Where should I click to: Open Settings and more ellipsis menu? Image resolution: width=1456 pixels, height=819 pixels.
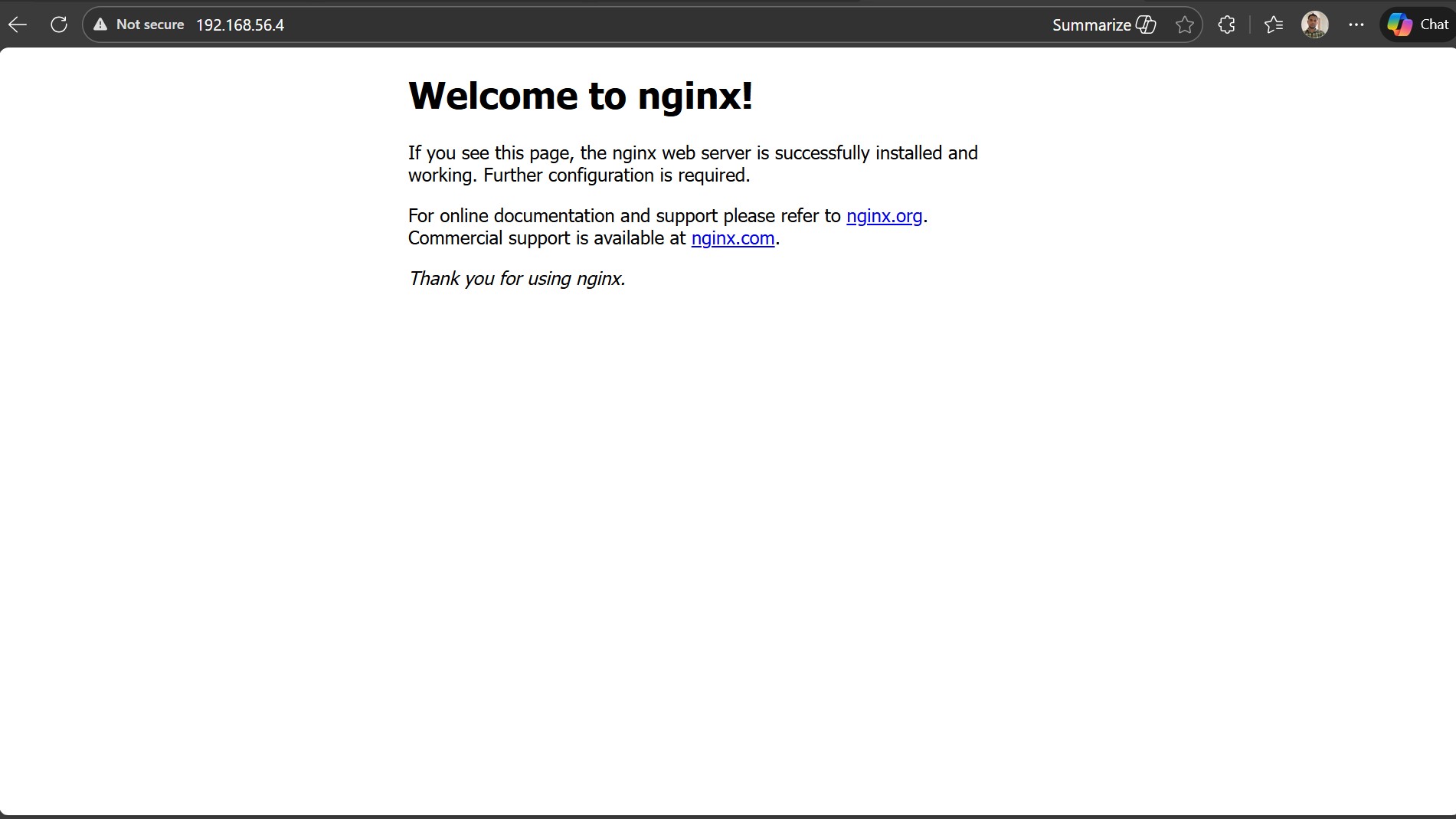[x=1356, y=25]
